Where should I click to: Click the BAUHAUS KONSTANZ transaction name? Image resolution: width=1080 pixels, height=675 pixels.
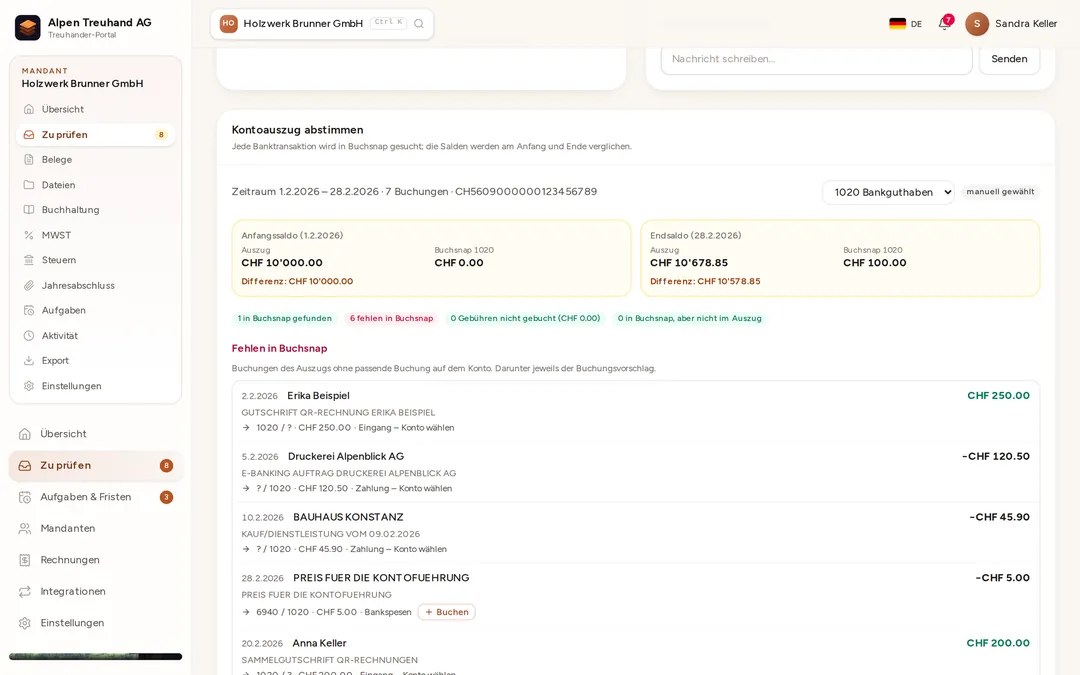point(349,517)
